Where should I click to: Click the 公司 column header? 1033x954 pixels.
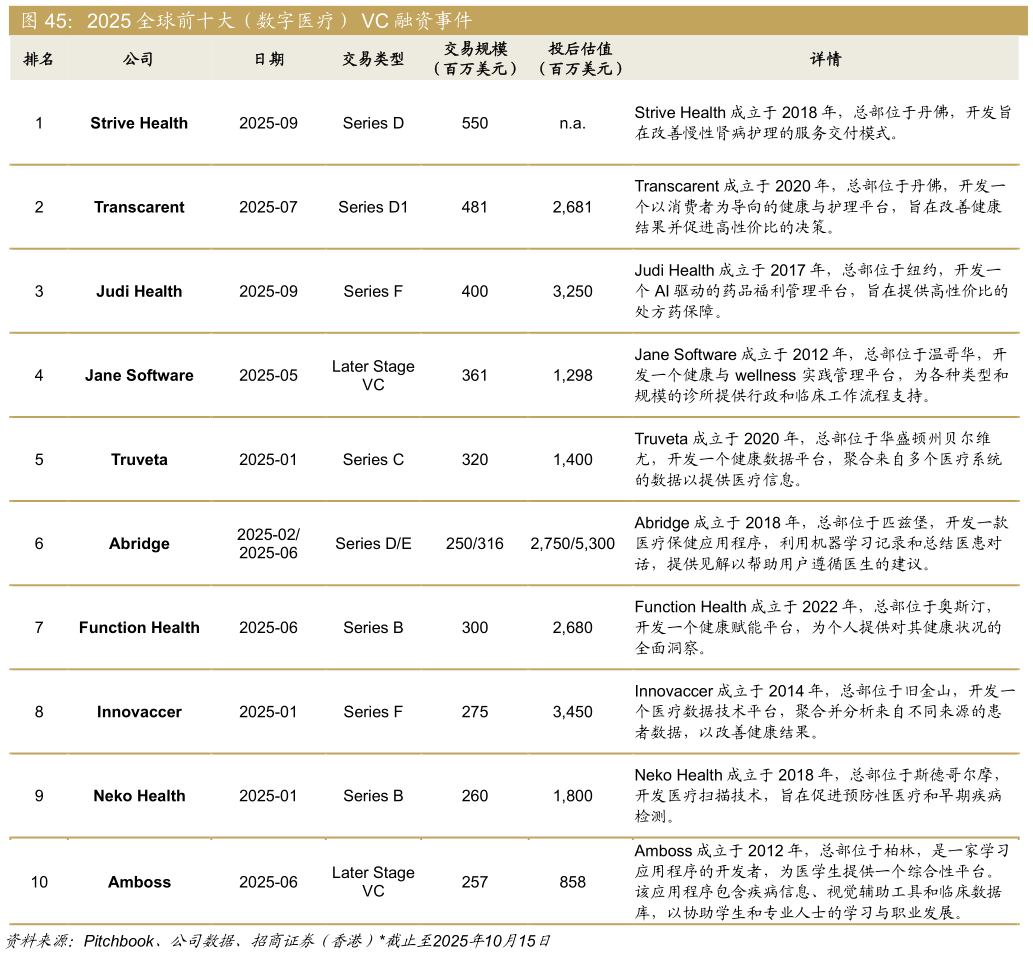139,59
